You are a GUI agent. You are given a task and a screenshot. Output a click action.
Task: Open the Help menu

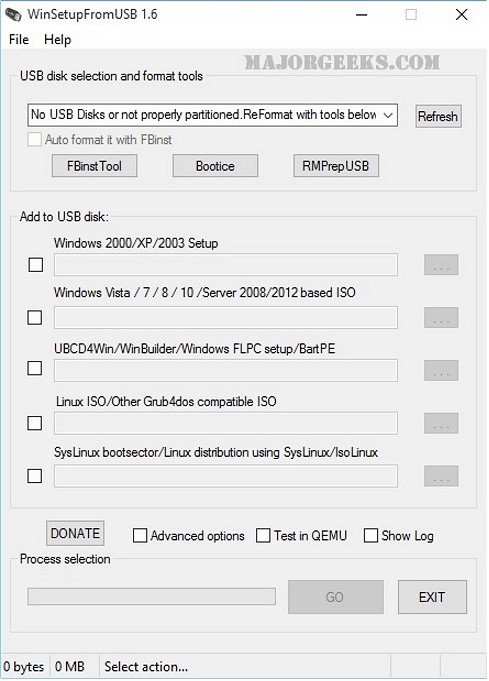click(57, 40)
